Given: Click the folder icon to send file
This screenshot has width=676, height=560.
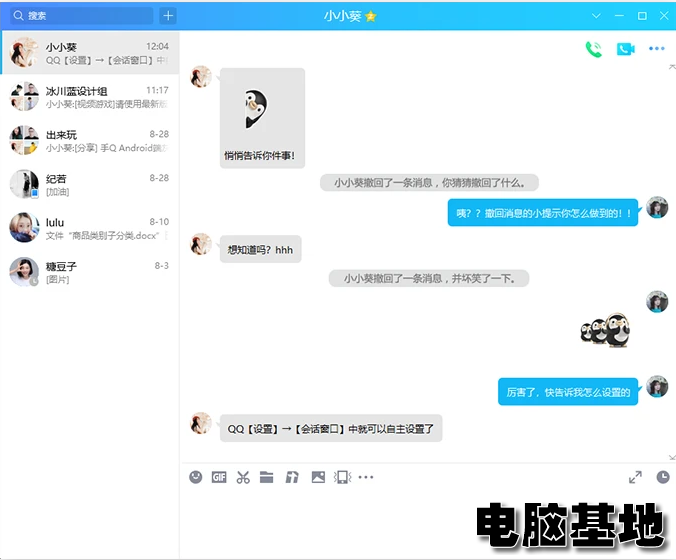Looking at the screenshot, I should pyautogui.click(x=267, y=477).
